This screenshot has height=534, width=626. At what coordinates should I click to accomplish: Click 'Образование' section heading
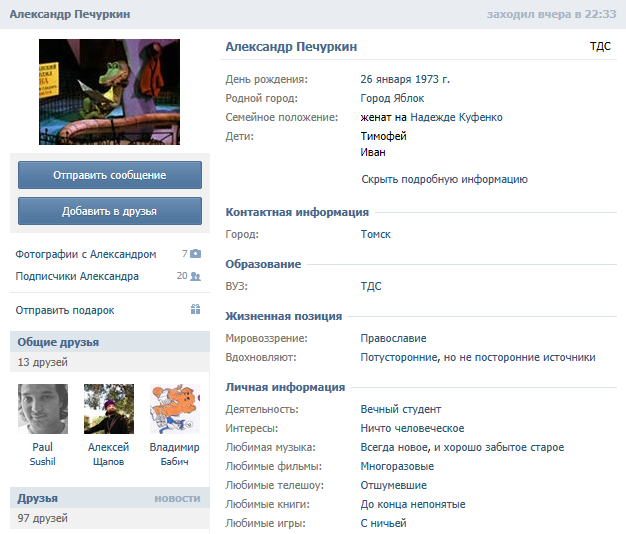click(263, 264)
